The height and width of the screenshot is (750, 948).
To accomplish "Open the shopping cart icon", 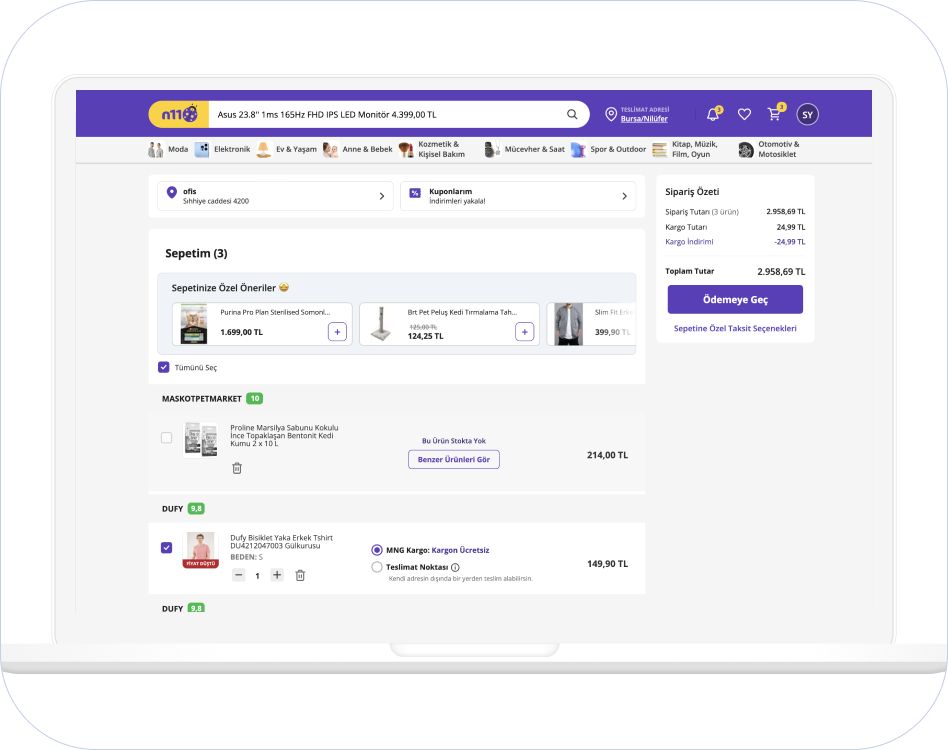I will click(774, 114).
